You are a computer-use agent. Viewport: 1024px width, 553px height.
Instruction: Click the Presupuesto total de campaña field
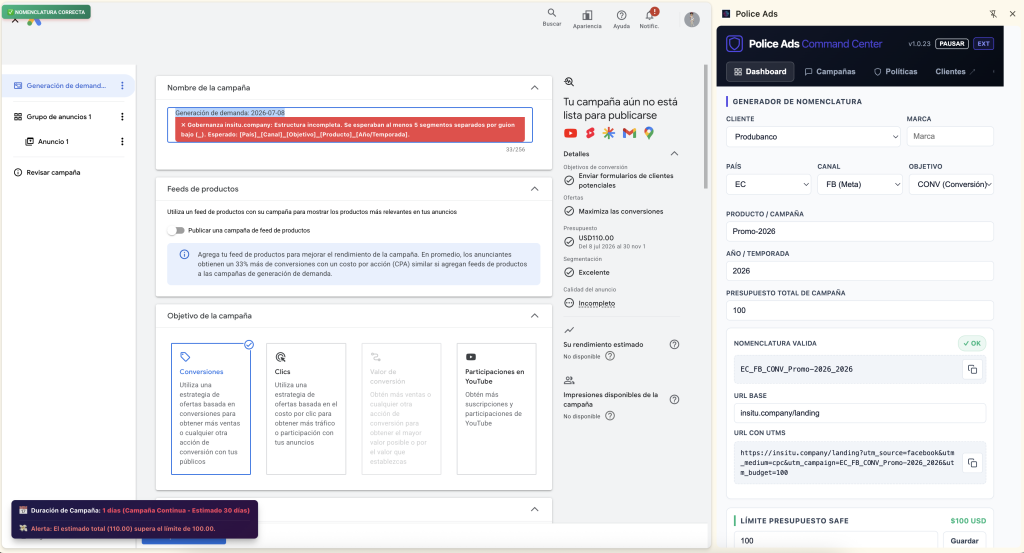tap(859, 311)
